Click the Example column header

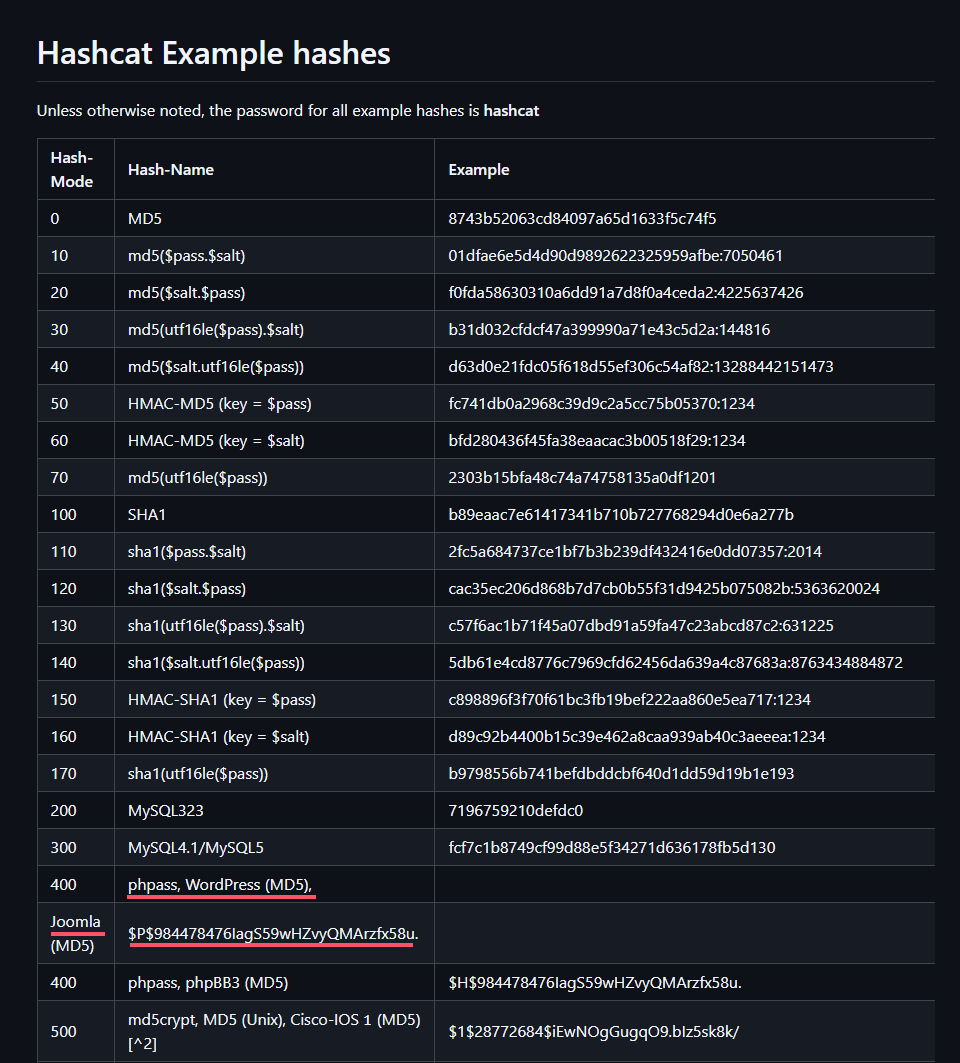(478, 170)
